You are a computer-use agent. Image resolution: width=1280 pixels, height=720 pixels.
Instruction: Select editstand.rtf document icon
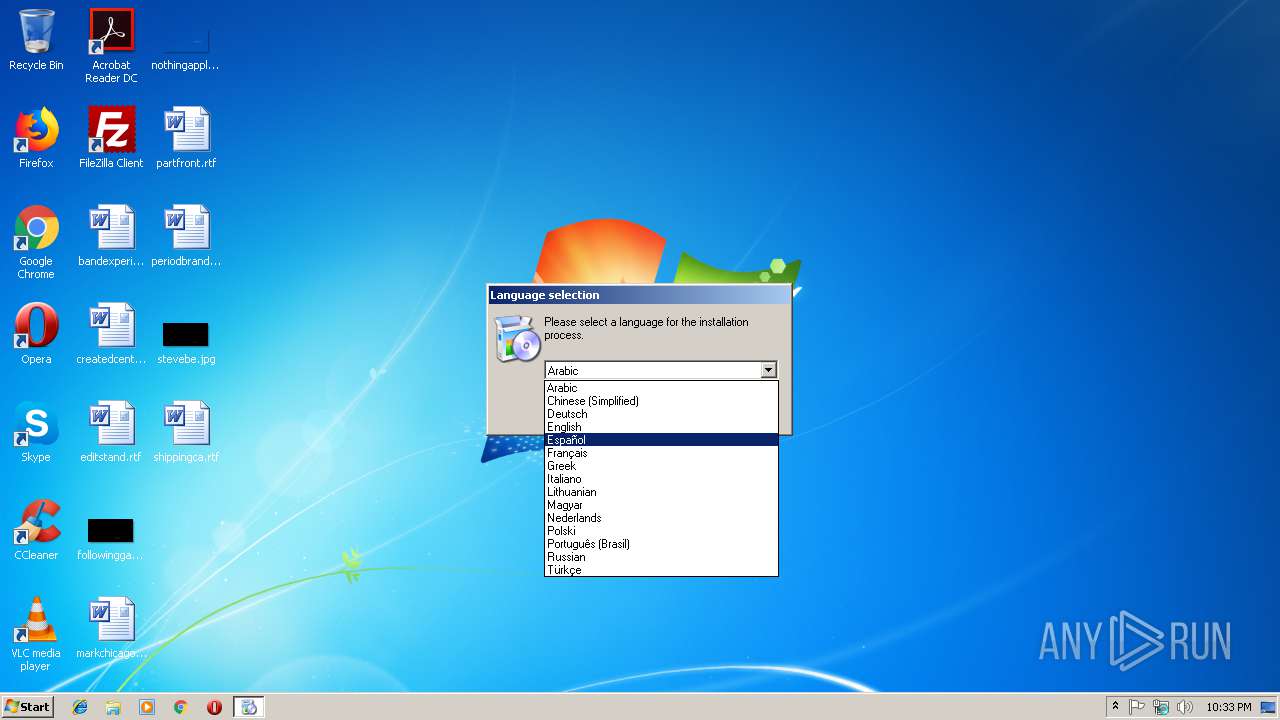(x=111, y=432)
